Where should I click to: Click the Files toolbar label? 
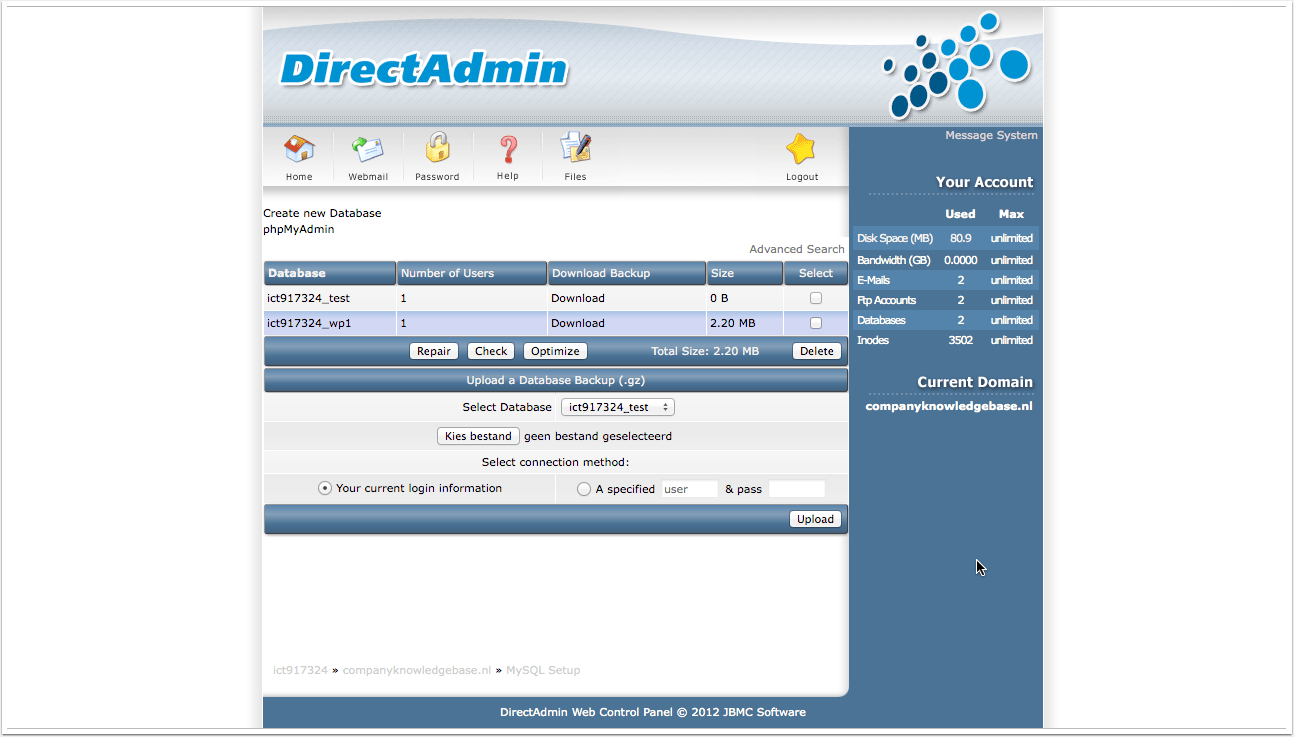click(575, 177)
